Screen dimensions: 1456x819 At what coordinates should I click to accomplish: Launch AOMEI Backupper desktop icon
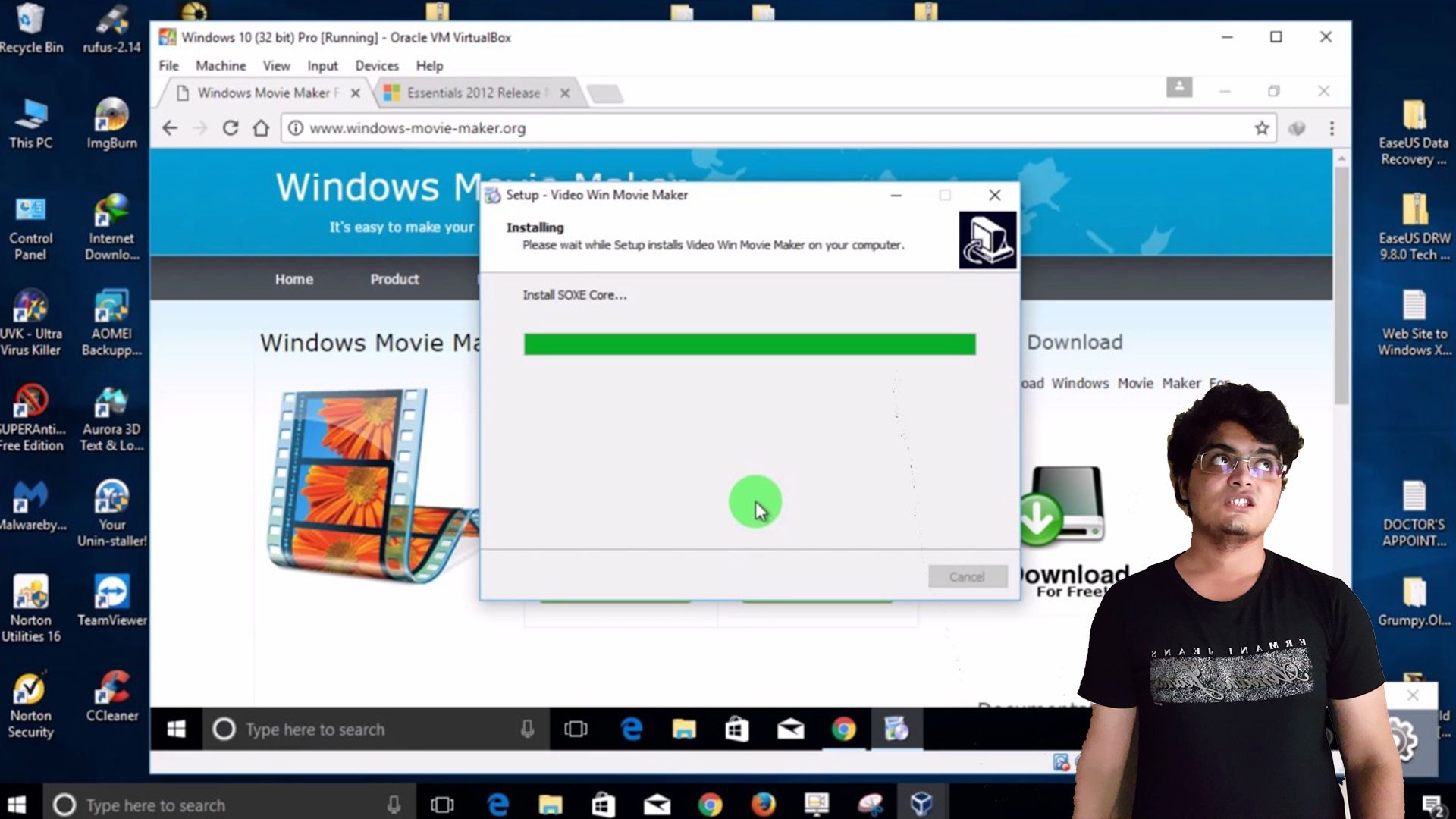pos(111,322)
